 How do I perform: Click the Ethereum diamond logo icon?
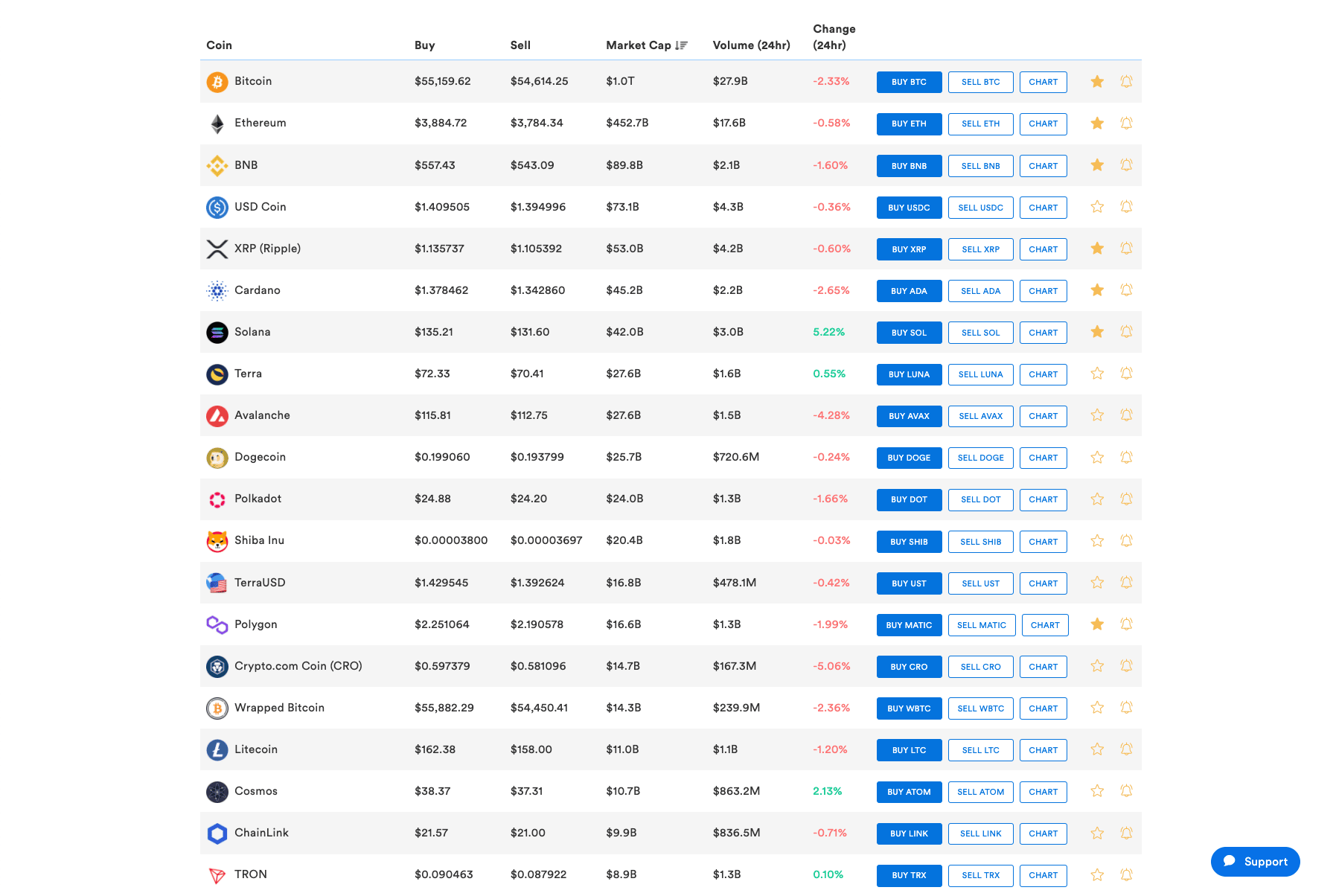217,124
